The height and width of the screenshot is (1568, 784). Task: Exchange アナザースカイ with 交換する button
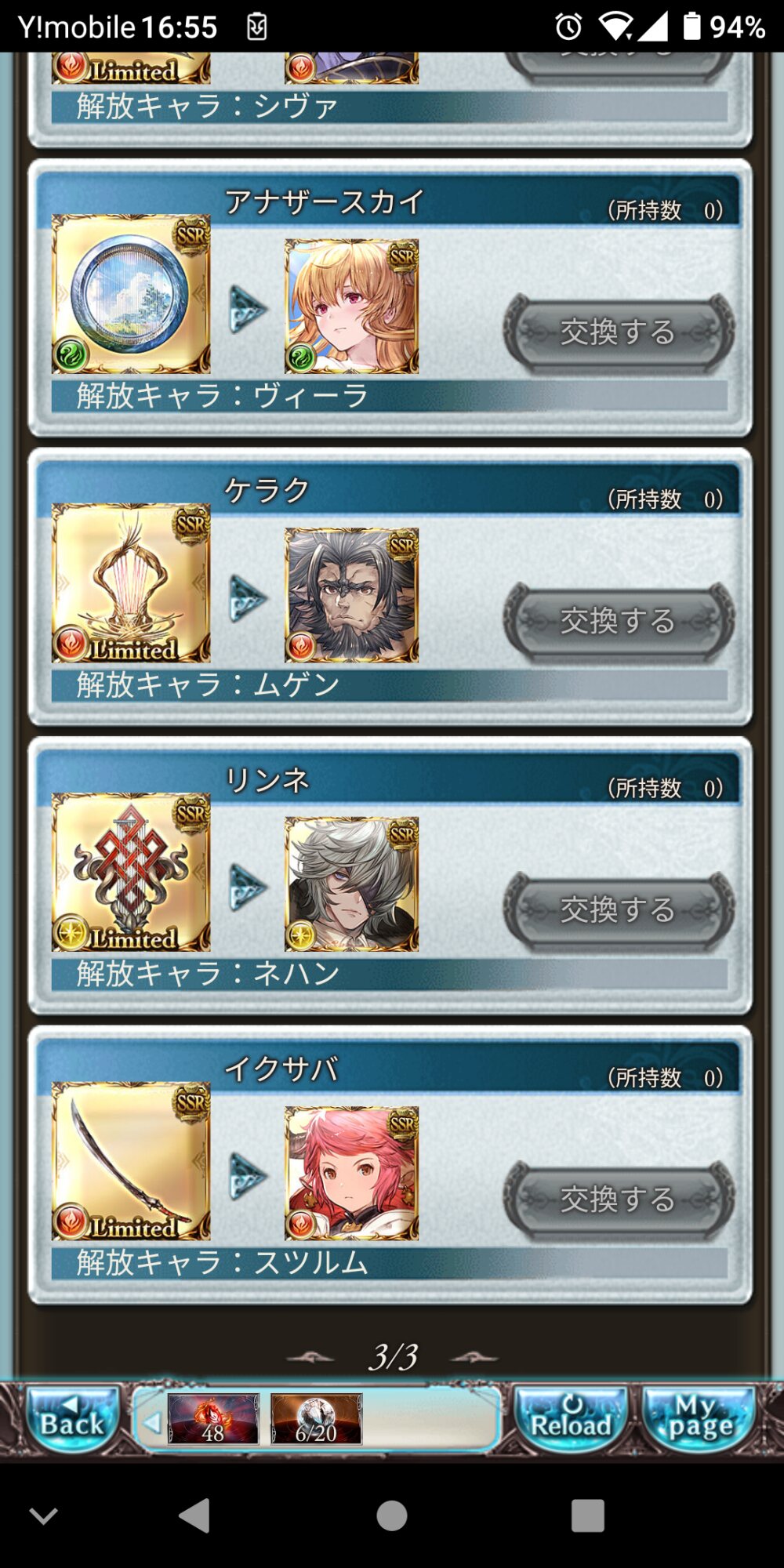(619, 332)
